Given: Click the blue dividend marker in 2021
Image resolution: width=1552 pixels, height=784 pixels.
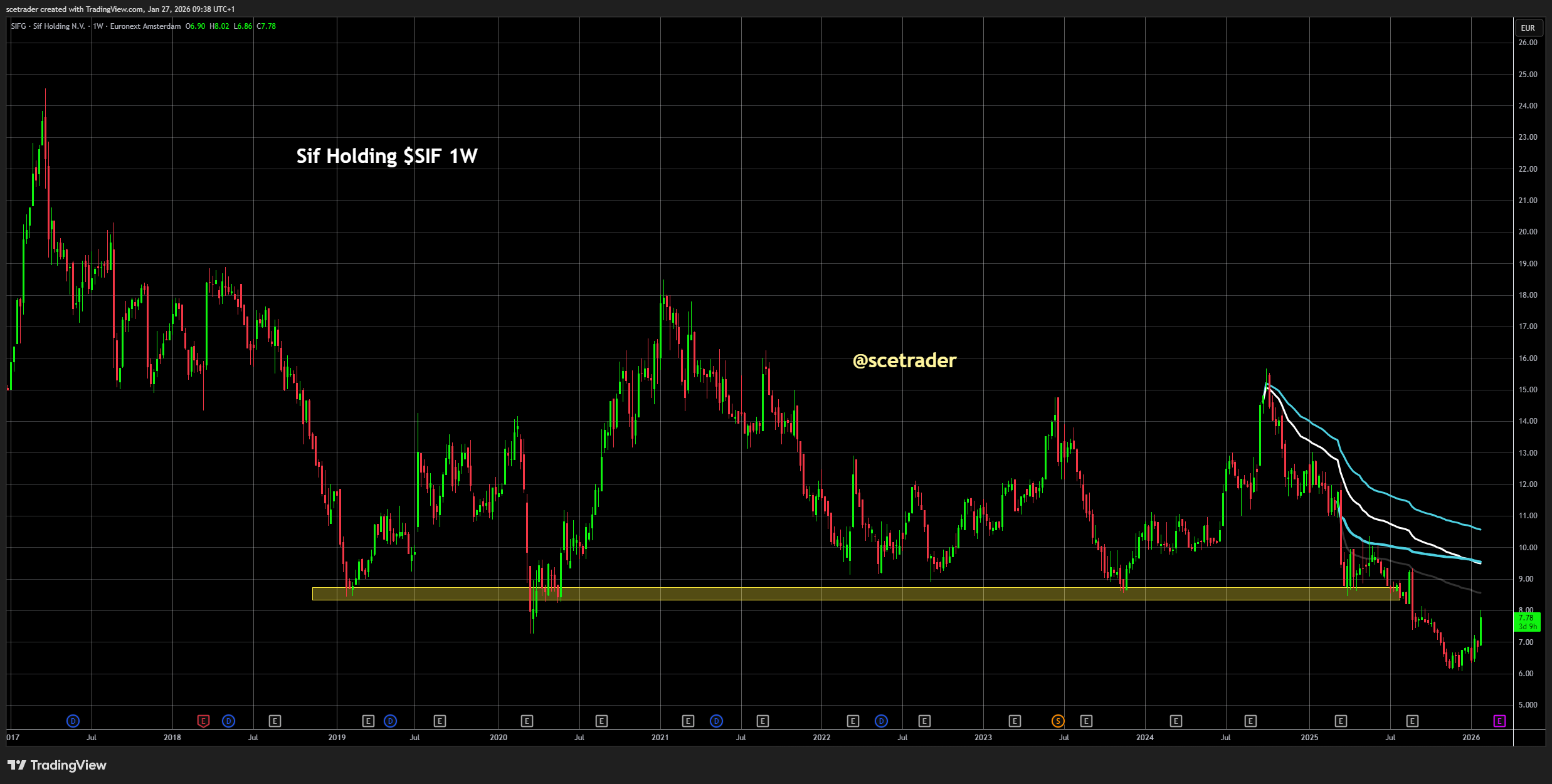Looking at the screenshot, I should pos(716,721).
